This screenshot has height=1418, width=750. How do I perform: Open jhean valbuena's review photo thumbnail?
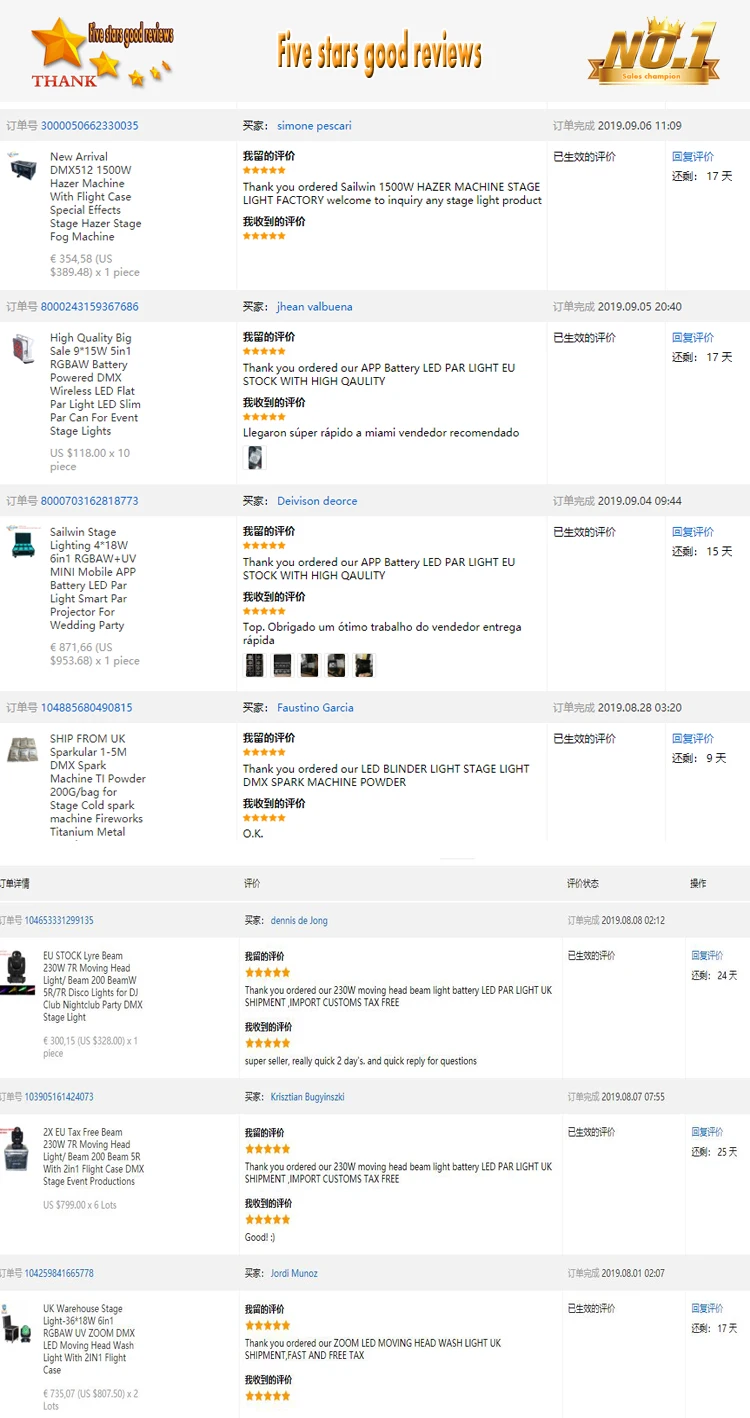(x=256, y=458)
